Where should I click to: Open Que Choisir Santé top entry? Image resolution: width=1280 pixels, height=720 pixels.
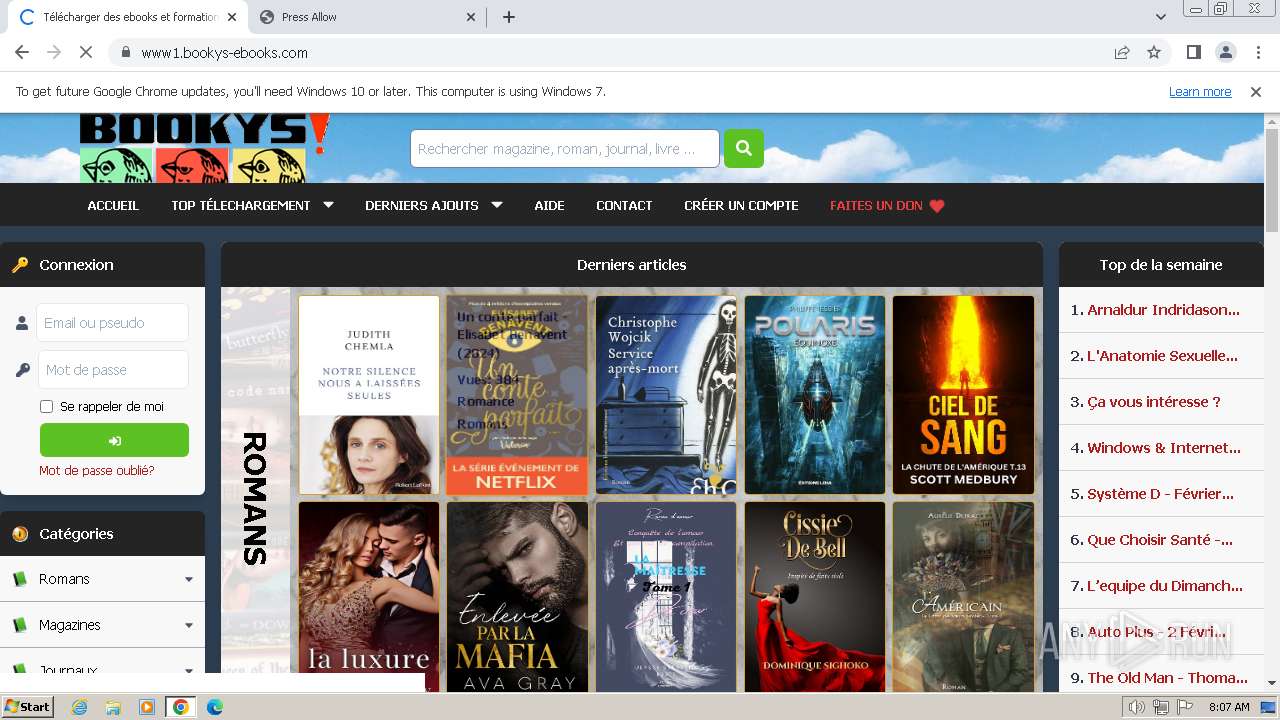tap(1160, 540)
